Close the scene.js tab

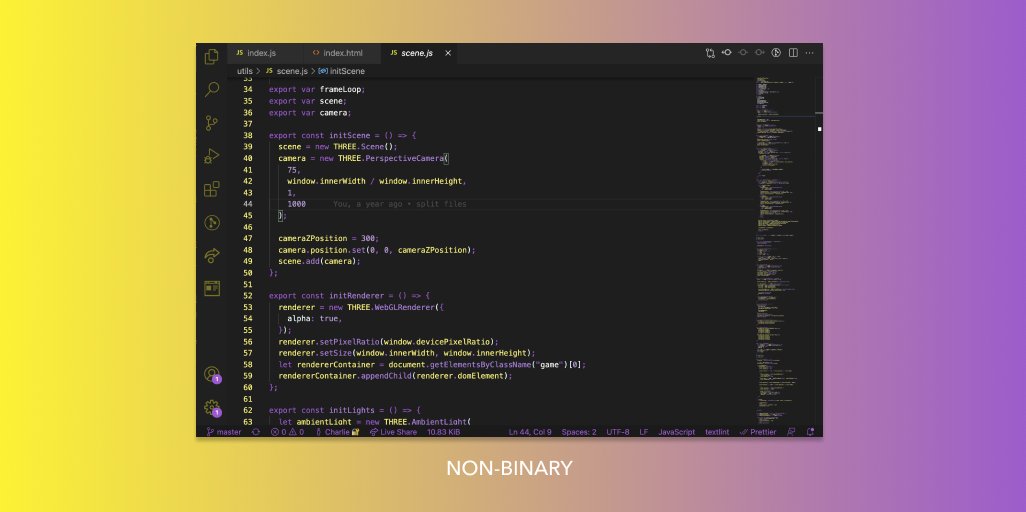[x=448, y=53]
